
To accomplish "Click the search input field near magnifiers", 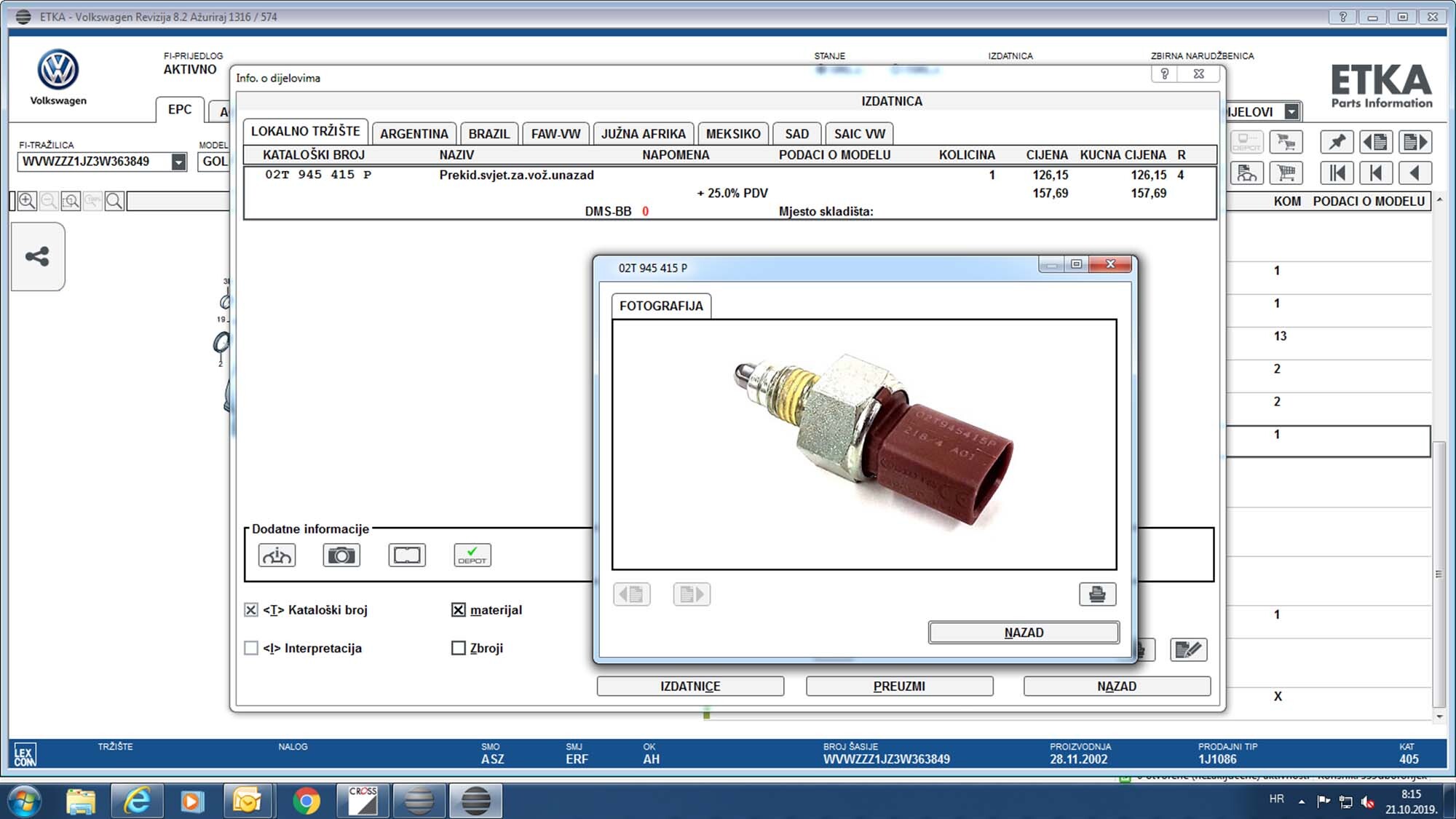I will (178, 201).
